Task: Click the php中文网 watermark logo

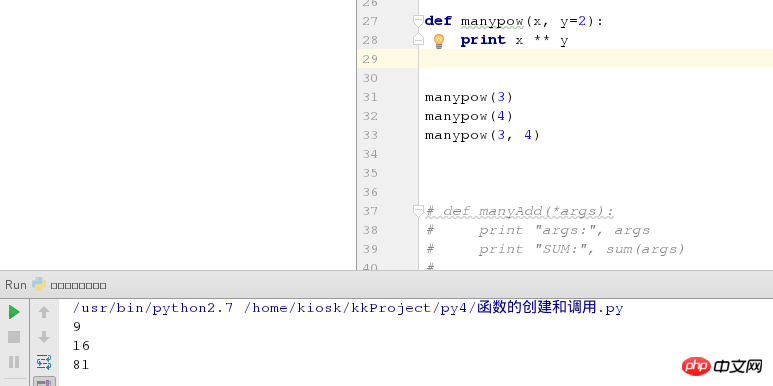Action: click(x=723, y=366)
